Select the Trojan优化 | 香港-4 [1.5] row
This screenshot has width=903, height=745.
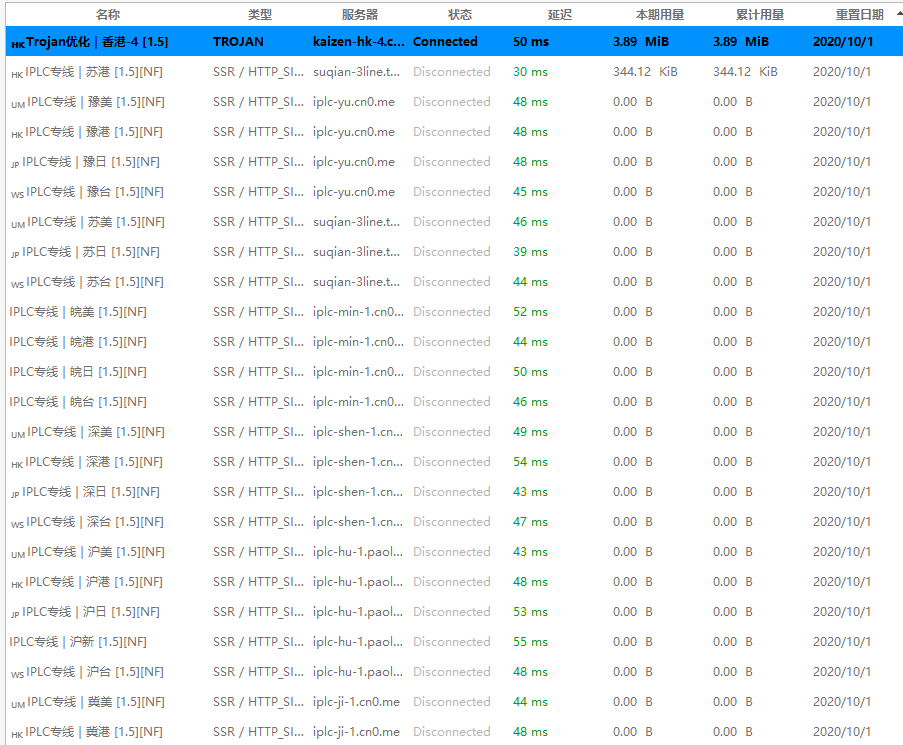tap(454, 41)
